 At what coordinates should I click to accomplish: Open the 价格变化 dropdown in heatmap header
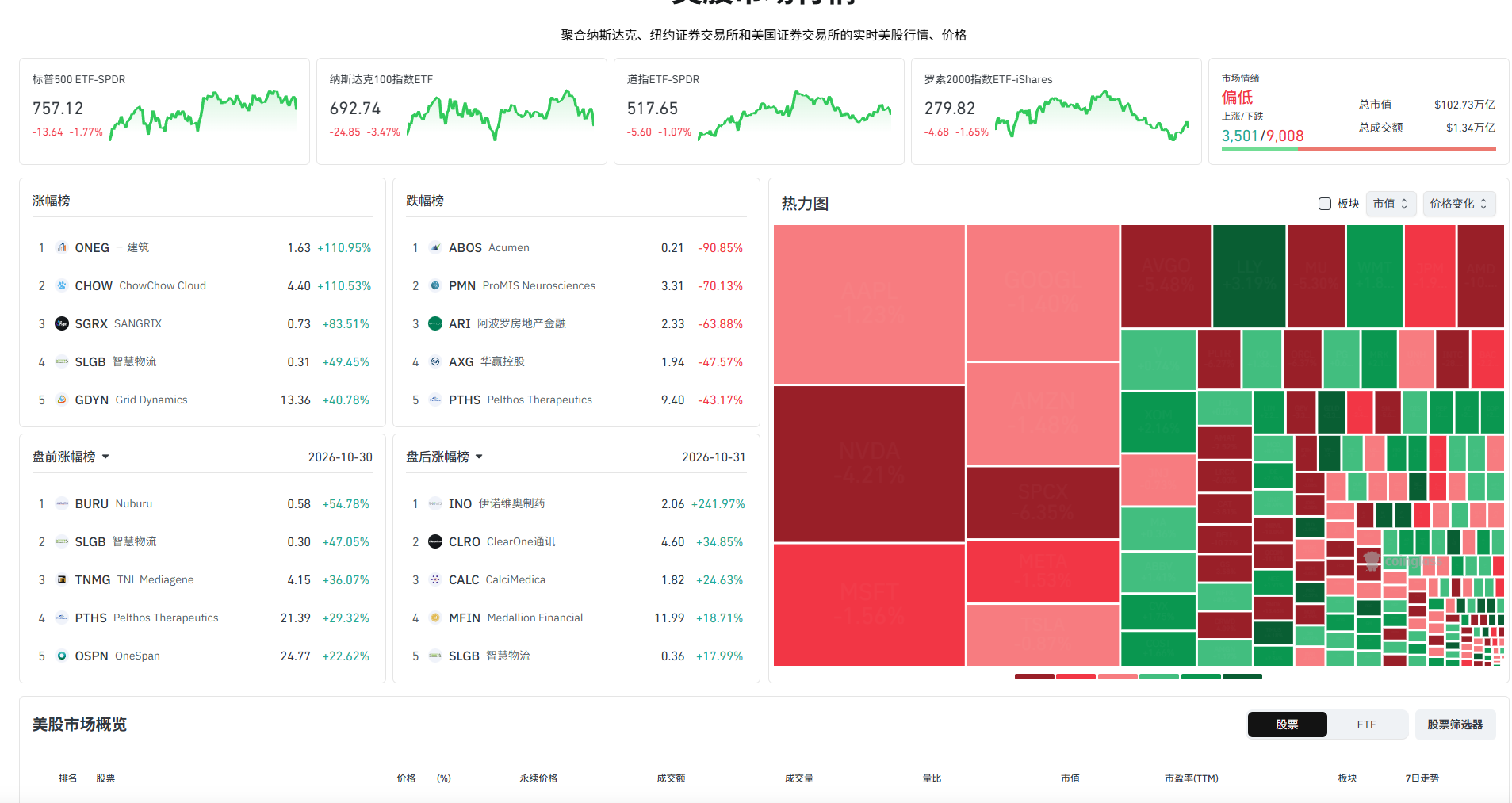click(x=1459, y=204)
